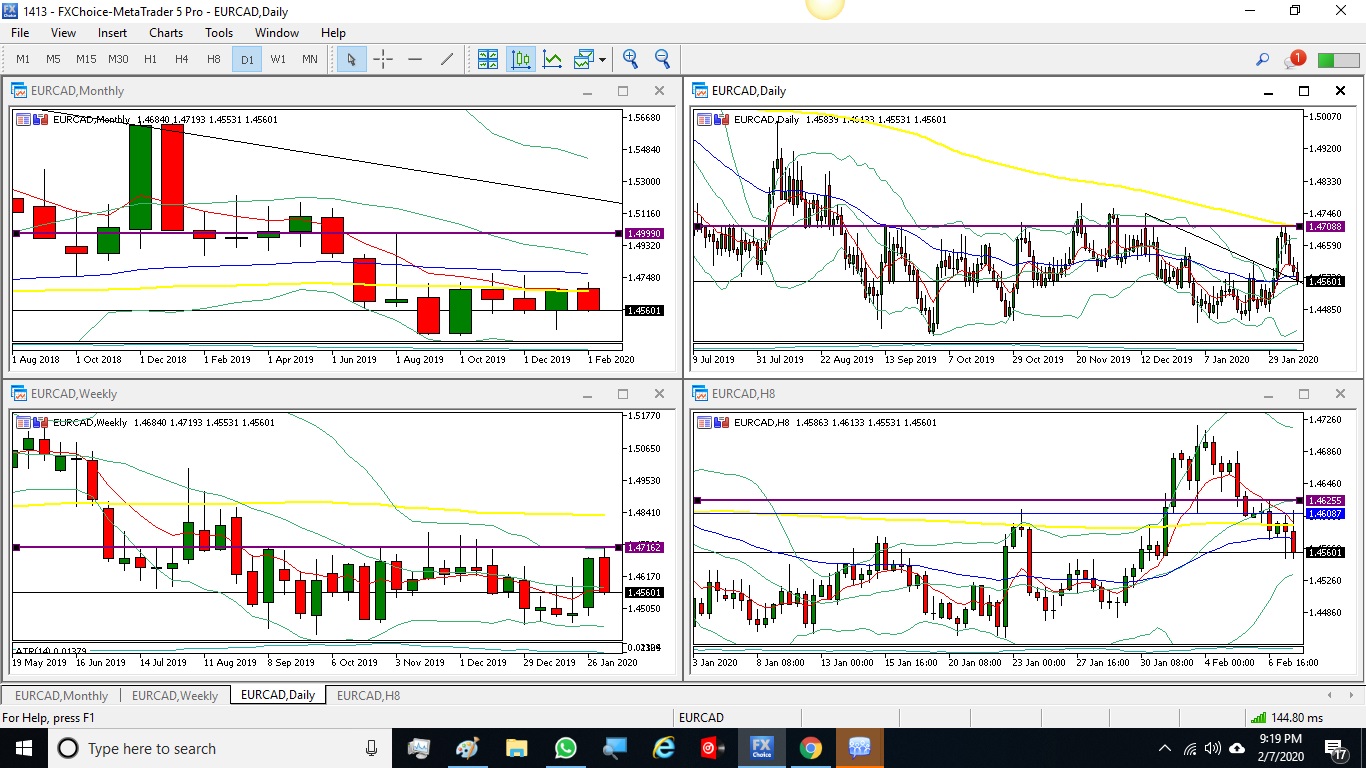Switch timeframe to M30
1366x768 pixels.
click(x=118, y=59)
